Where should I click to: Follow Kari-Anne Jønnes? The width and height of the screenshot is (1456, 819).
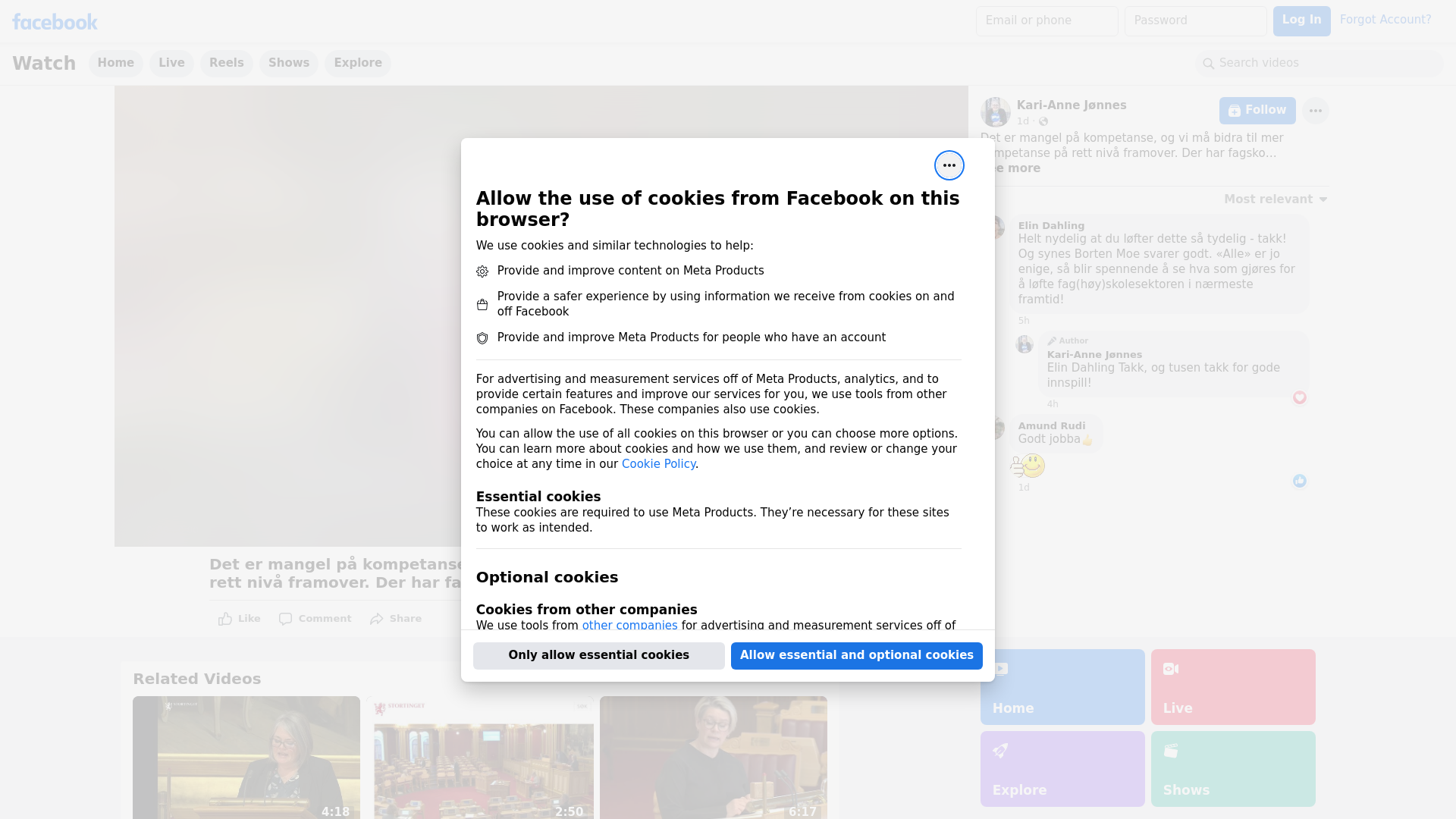click(x=1257, y=111)
